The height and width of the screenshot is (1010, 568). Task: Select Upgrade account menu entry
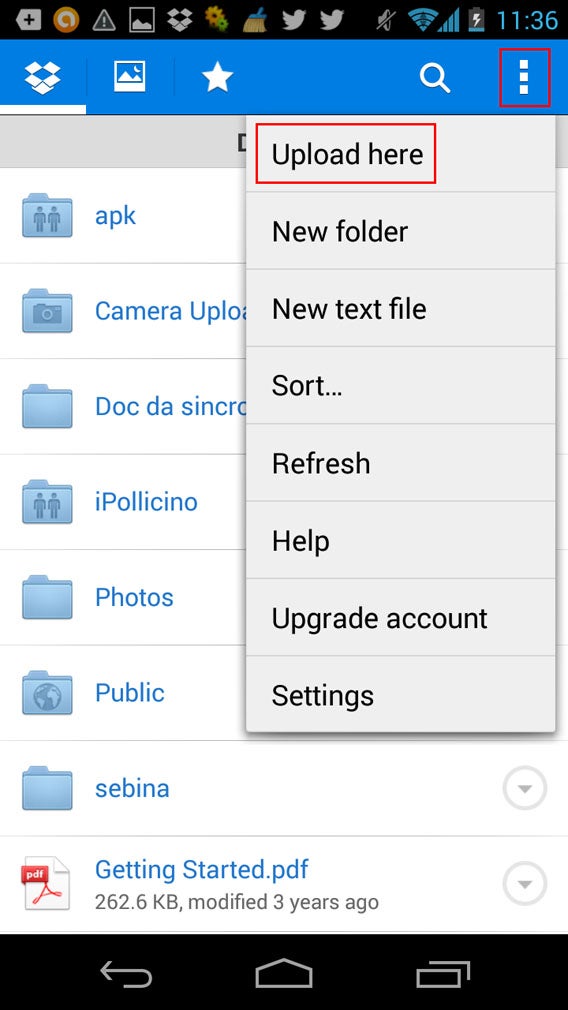coord(401,618)
